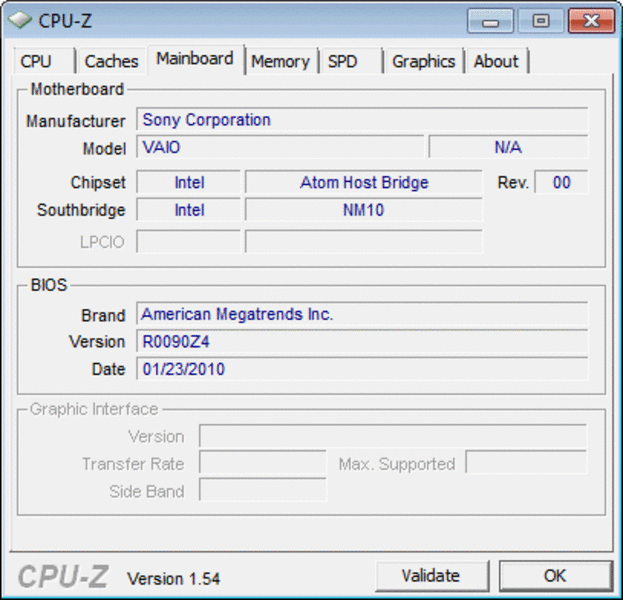The image size is (623, 600).
Task: Click the BIOS Date 01/23/2010 field
Action: [362, 369]
